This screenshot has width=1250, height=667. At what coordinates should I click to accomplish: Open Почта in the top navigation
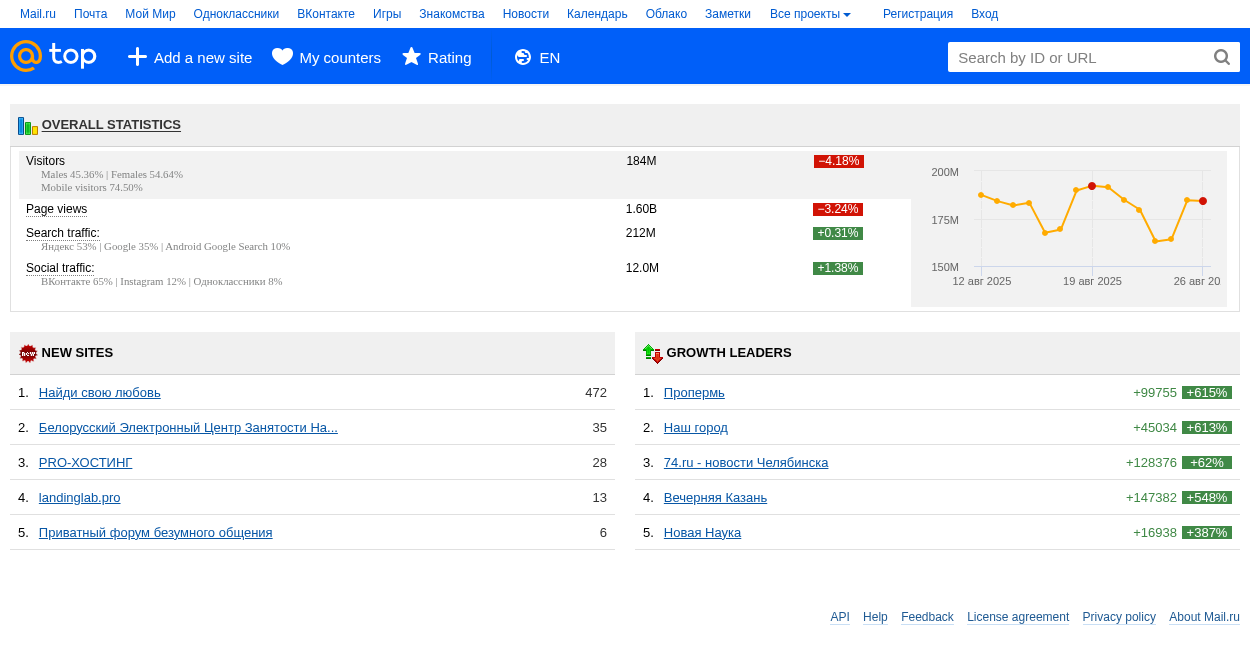point(91,14)
